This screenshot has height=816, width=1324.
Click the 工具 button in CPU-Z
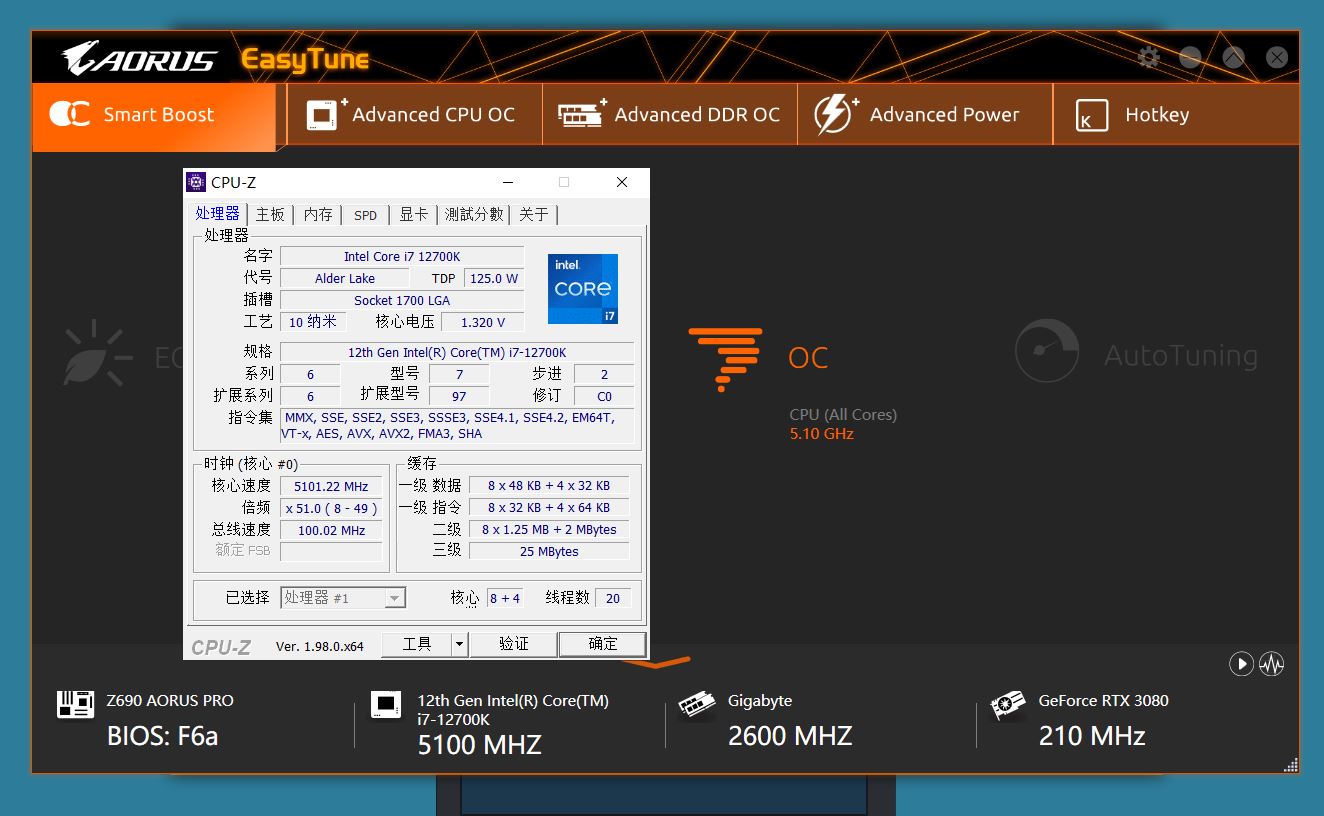(x=417, y=644)
